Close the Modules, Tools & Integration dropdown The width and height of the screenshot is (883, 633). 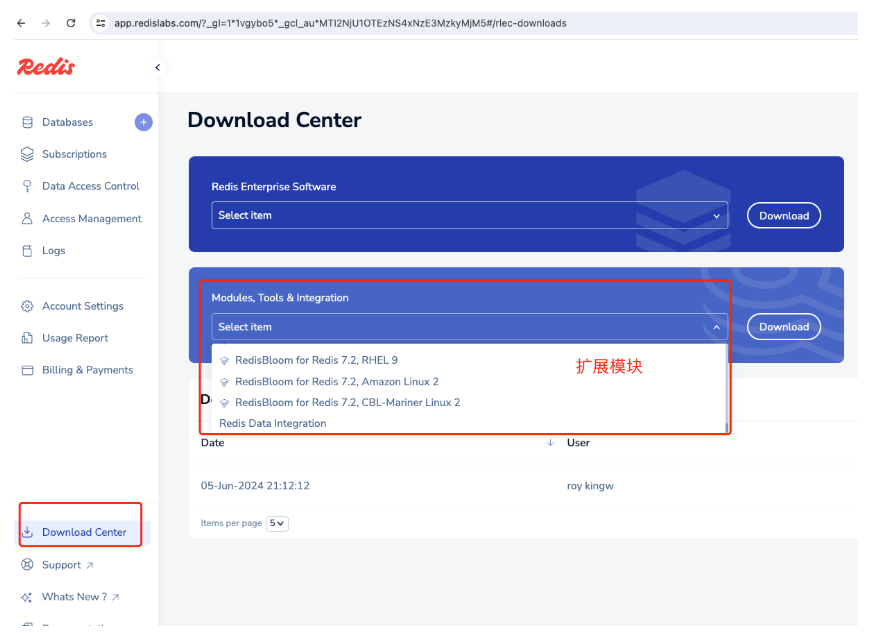pos(470,327)
